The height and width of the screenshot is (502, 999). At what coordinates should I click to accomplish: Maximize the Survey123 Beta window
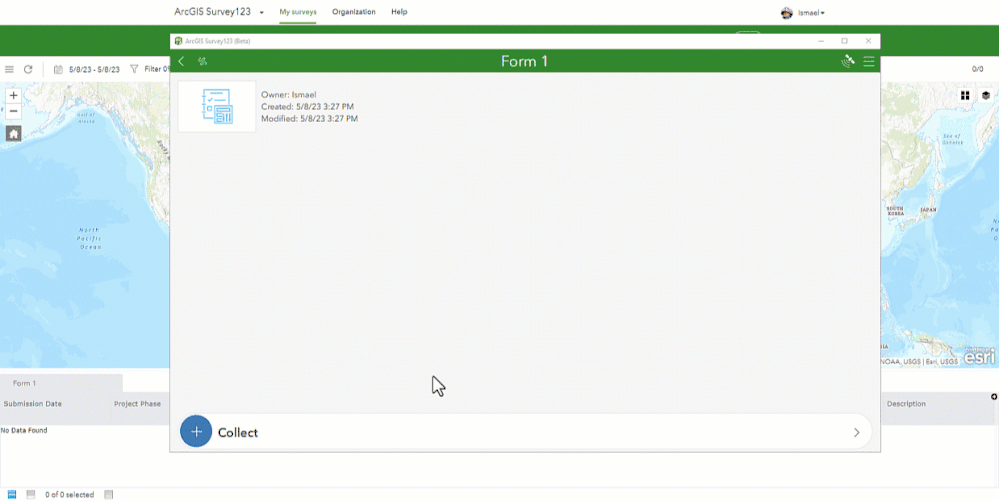844,41
